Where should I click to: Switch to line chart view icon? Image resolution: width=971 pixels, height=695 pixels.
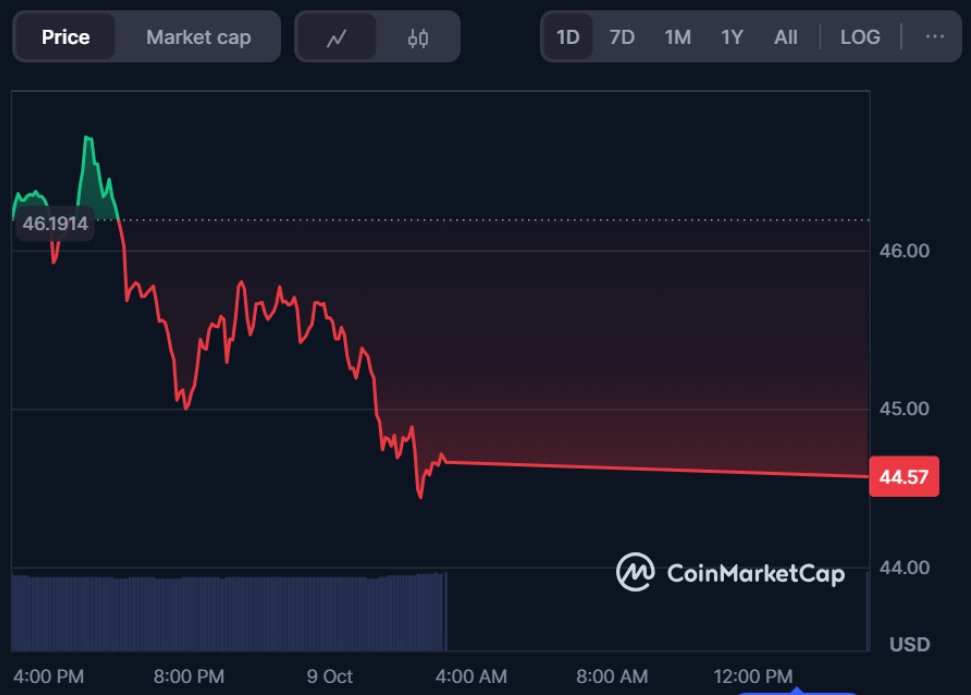pyautogui.click(x=336, y=38)
